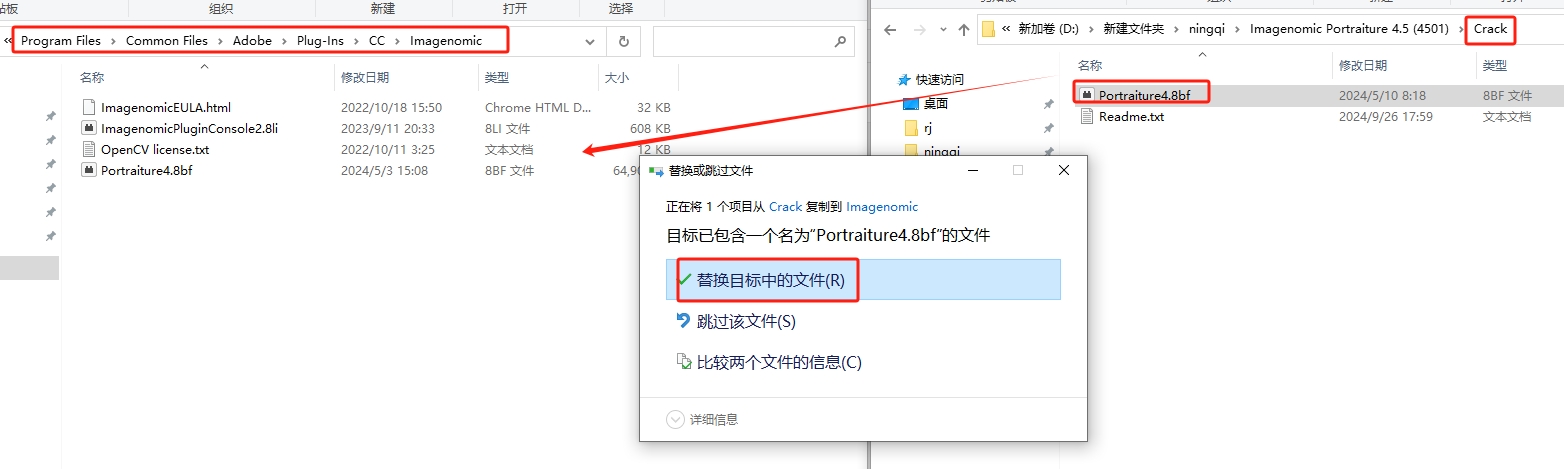Expand the chevron after Plug-Ins in left breadcrumb
This screenshot has height=469, width=1564.
click(x=356, y=41)
